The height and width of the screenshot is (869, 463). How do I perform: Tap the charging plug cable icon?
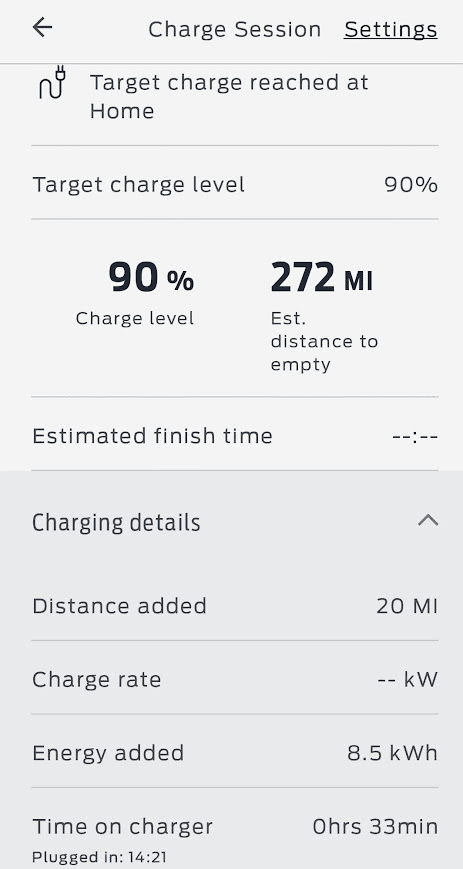52,82
